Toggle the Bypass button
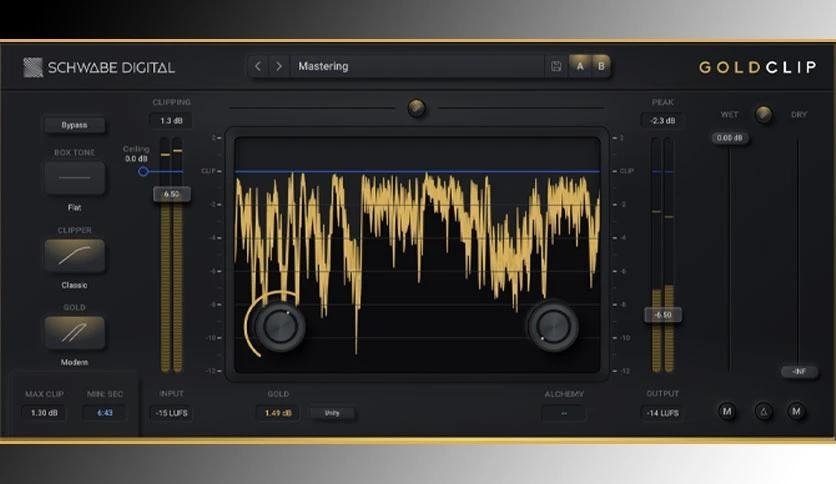The width and height of the screenshot is (836, 484). click(74, 125)
